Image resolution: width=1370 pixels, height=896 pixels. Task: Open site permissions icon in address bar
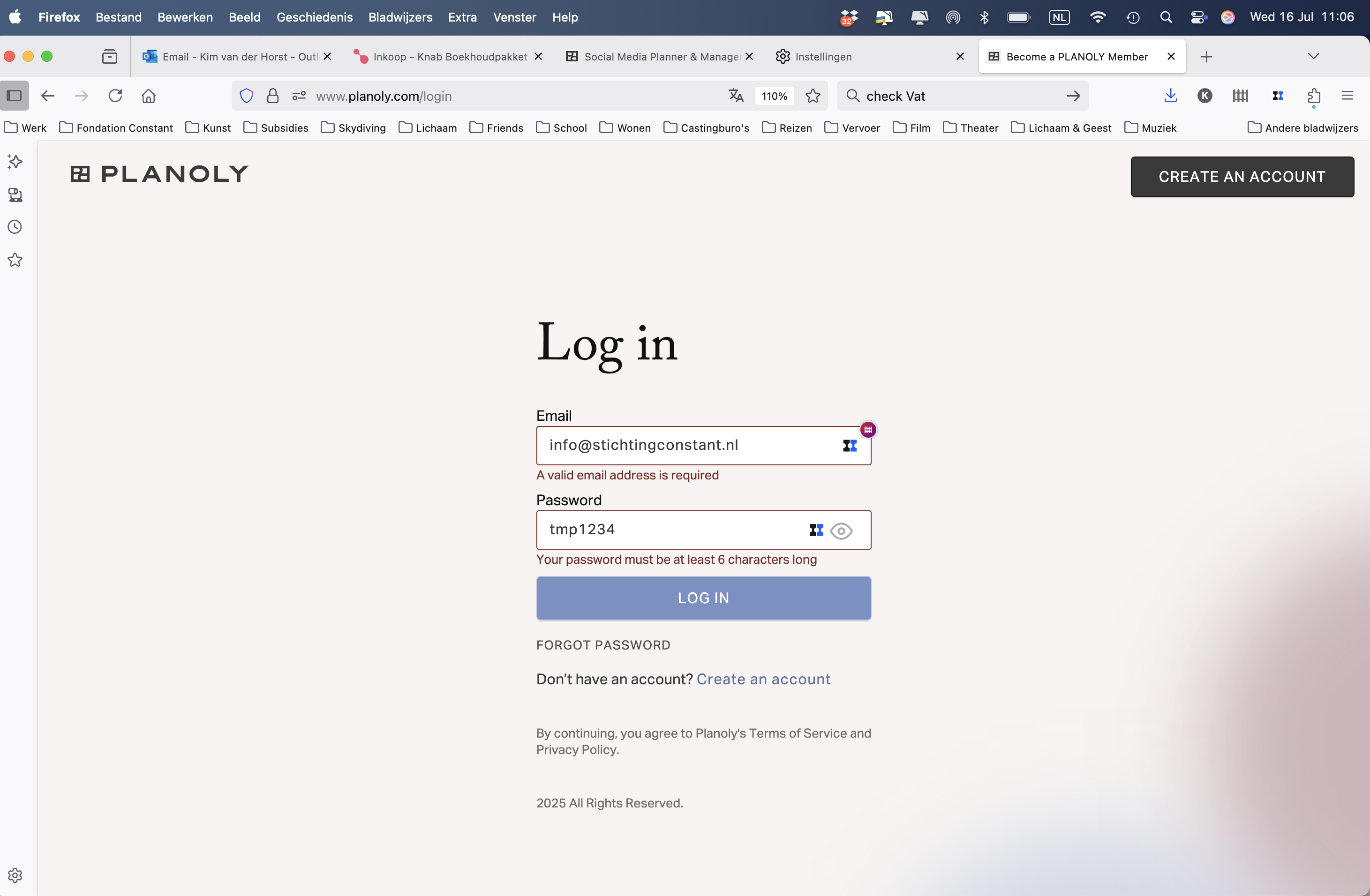point(299,96)
